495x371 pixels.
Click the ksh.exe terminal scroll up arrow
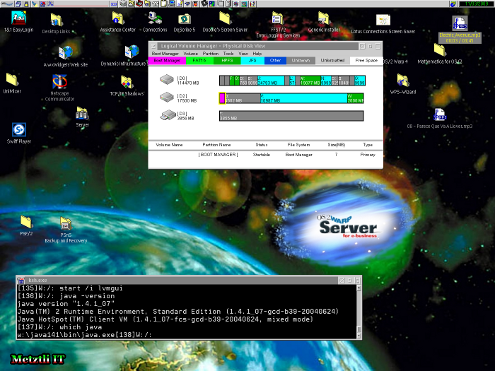coord(359,288)
